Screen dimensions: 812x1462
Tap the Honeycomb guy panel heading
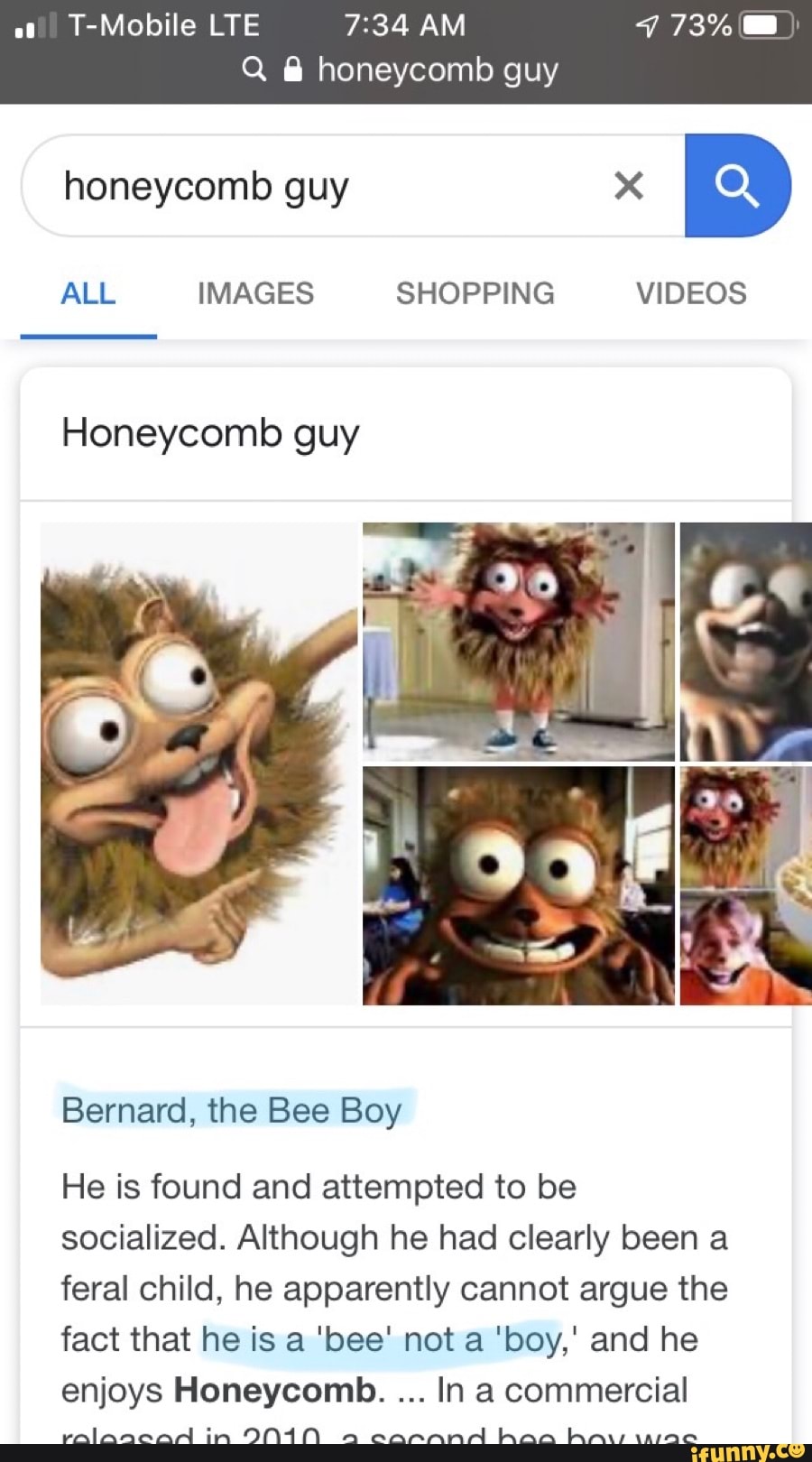click(210, 433)
